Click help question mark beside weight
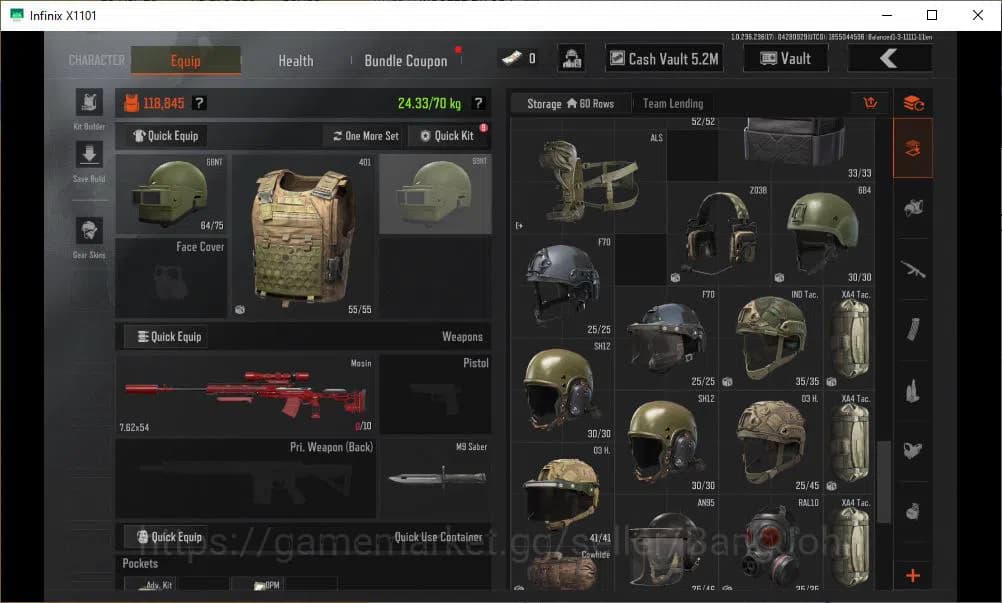Image resolution: width=1002 pixels, height=603 pixels. click(x=478, y=103)
